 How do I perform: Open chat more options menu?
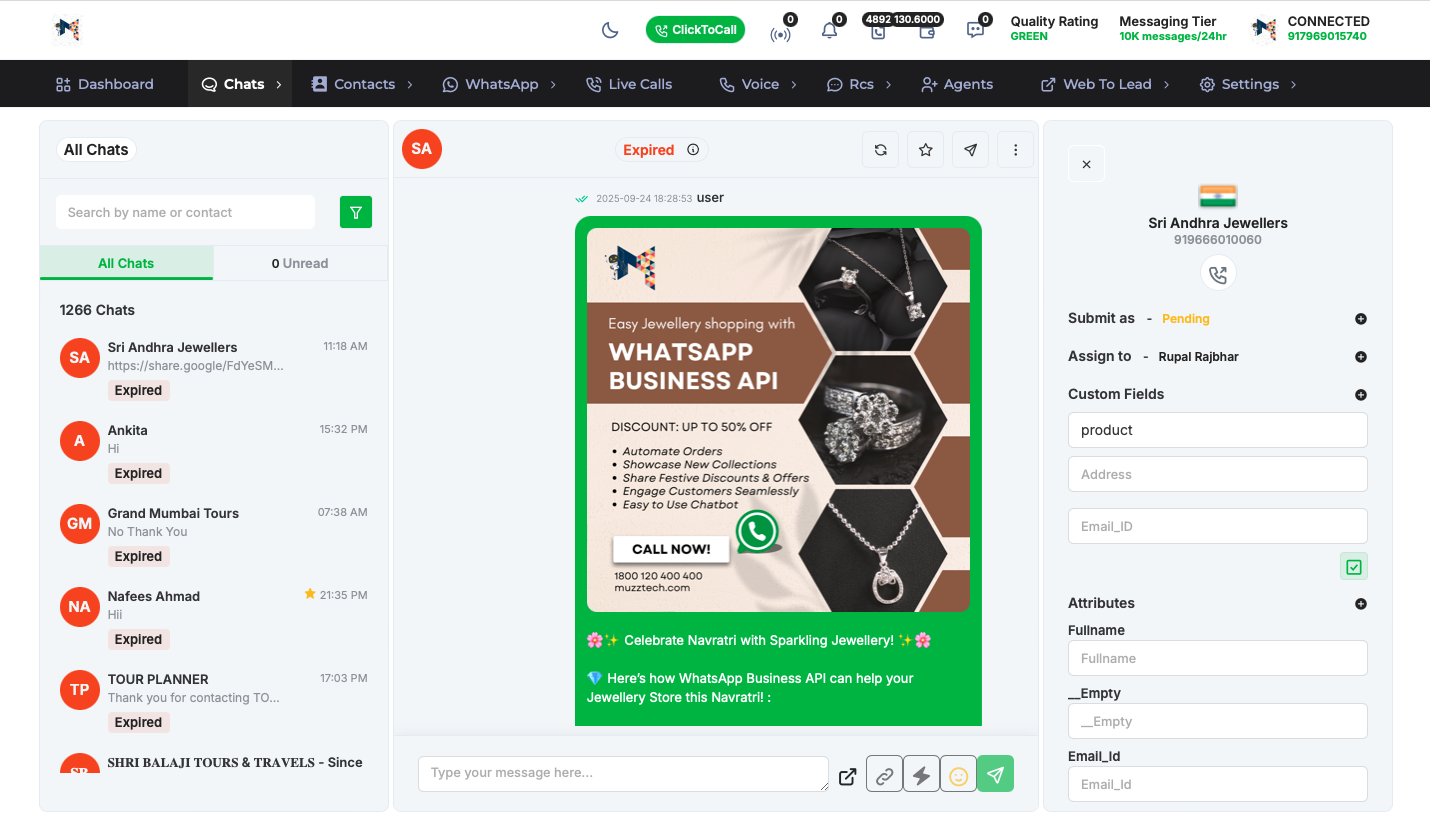point(1015,150)
